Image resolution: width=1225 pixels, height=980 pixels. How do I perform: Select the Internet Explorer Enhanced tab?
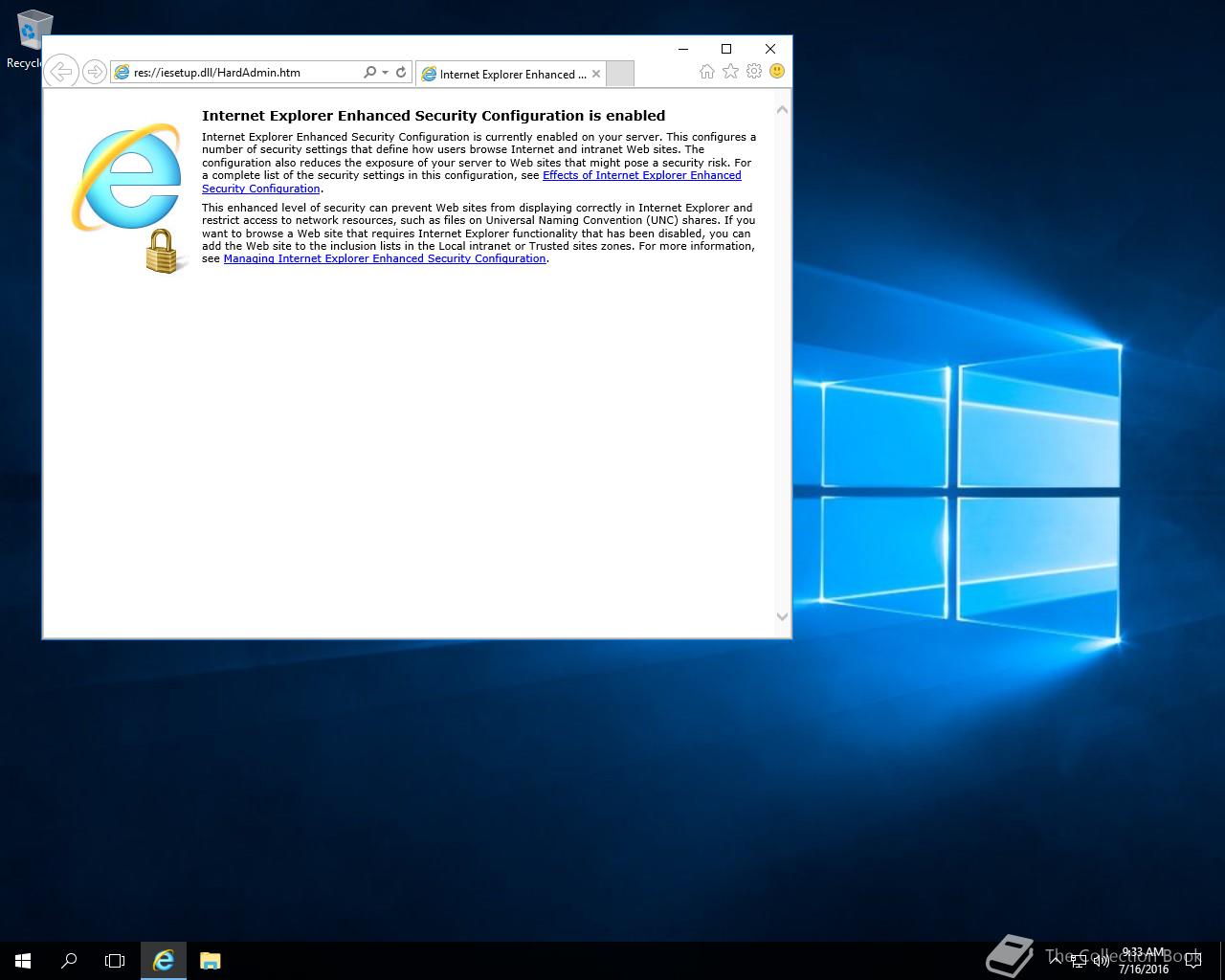512,74
